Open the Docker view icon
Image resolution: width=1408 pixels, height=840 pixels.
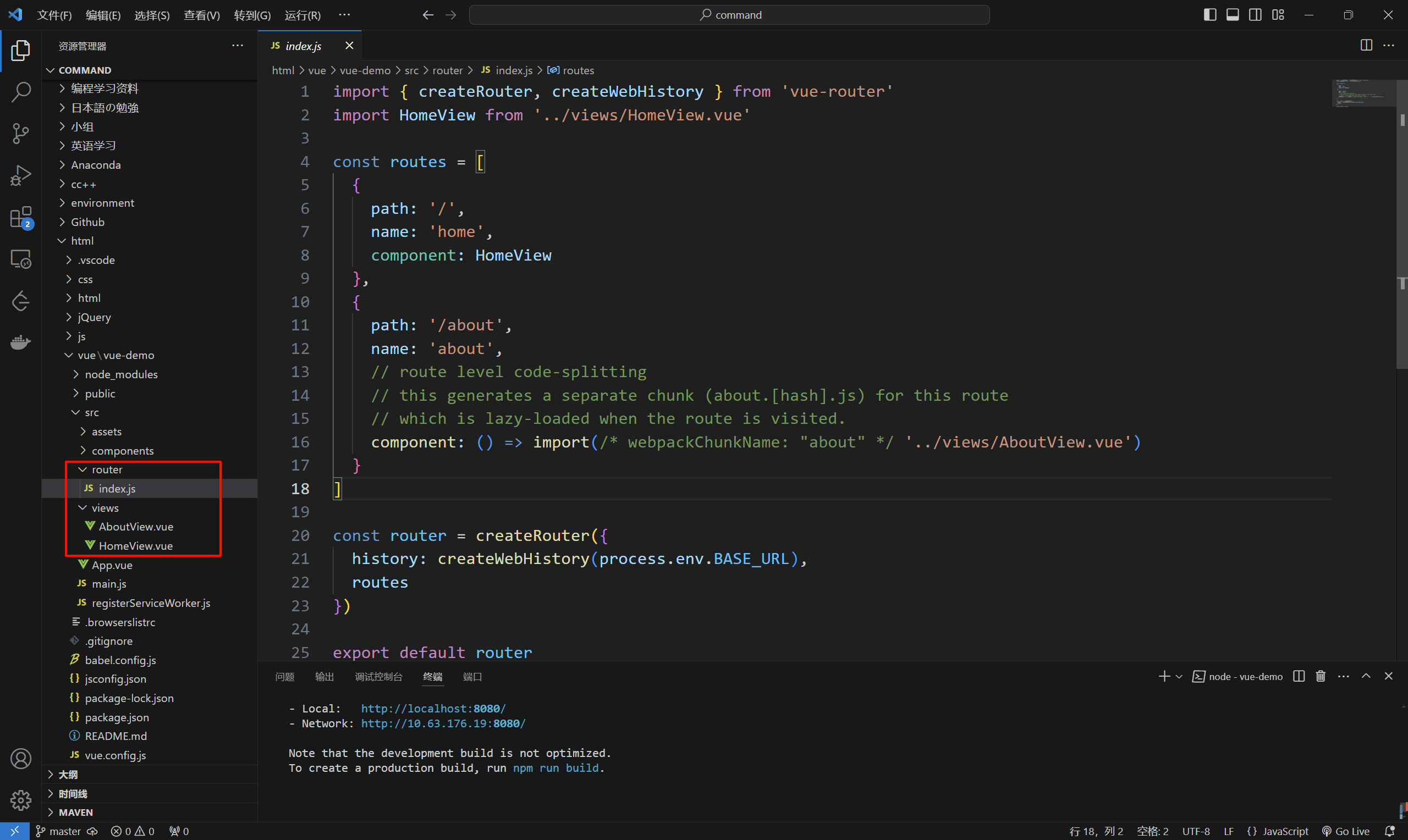(21, 342)
